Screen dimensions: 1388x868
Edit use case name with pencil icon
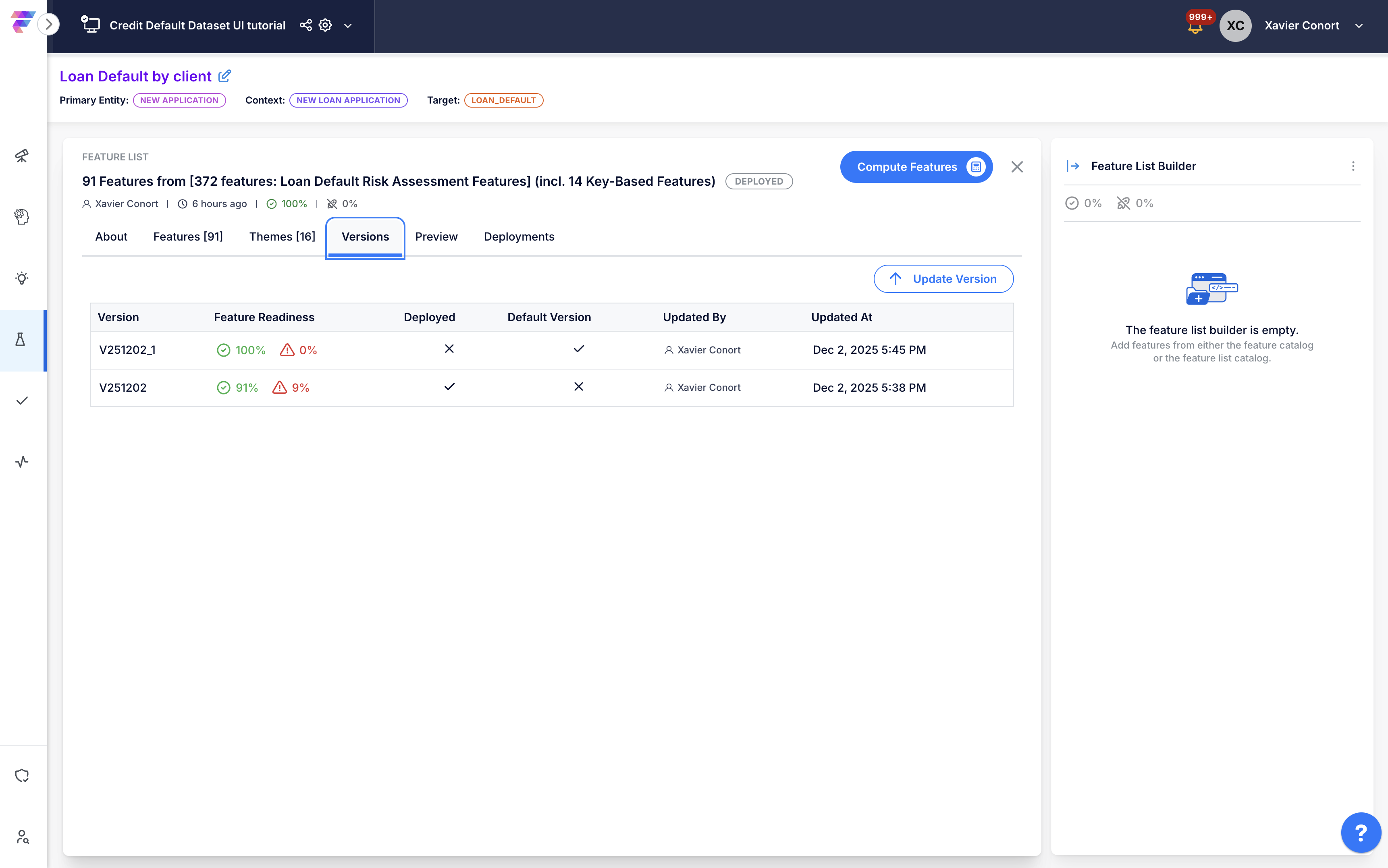(x=225, y=76)
